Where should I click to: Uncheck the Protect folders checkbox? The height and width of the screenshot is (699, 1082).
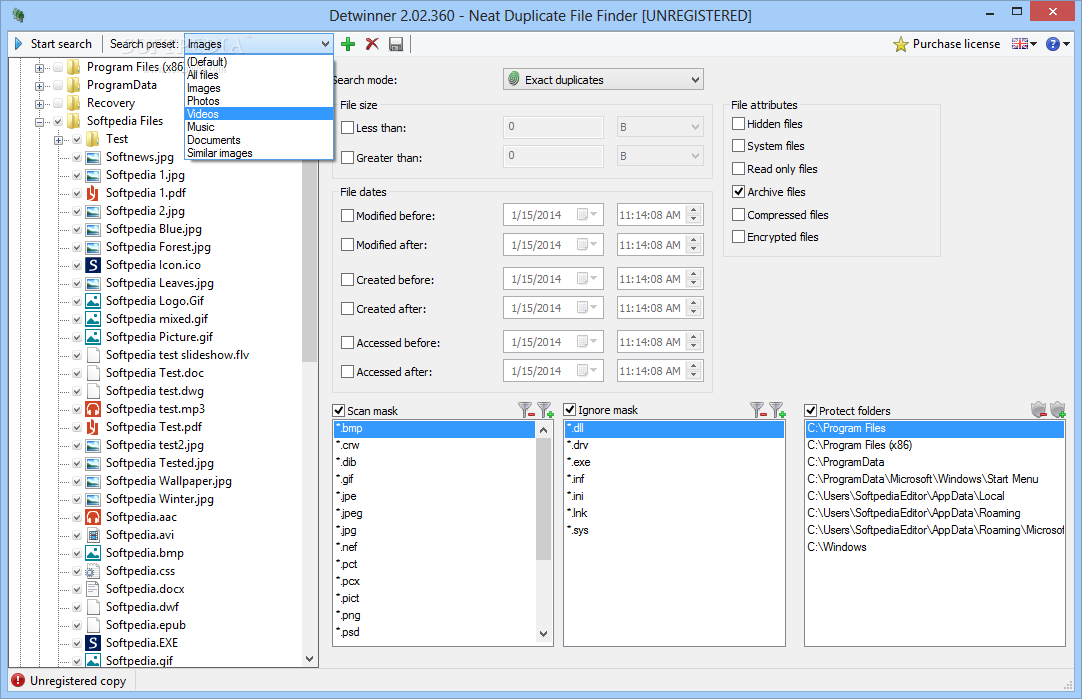pyautogui.click(x=811, y=410)
